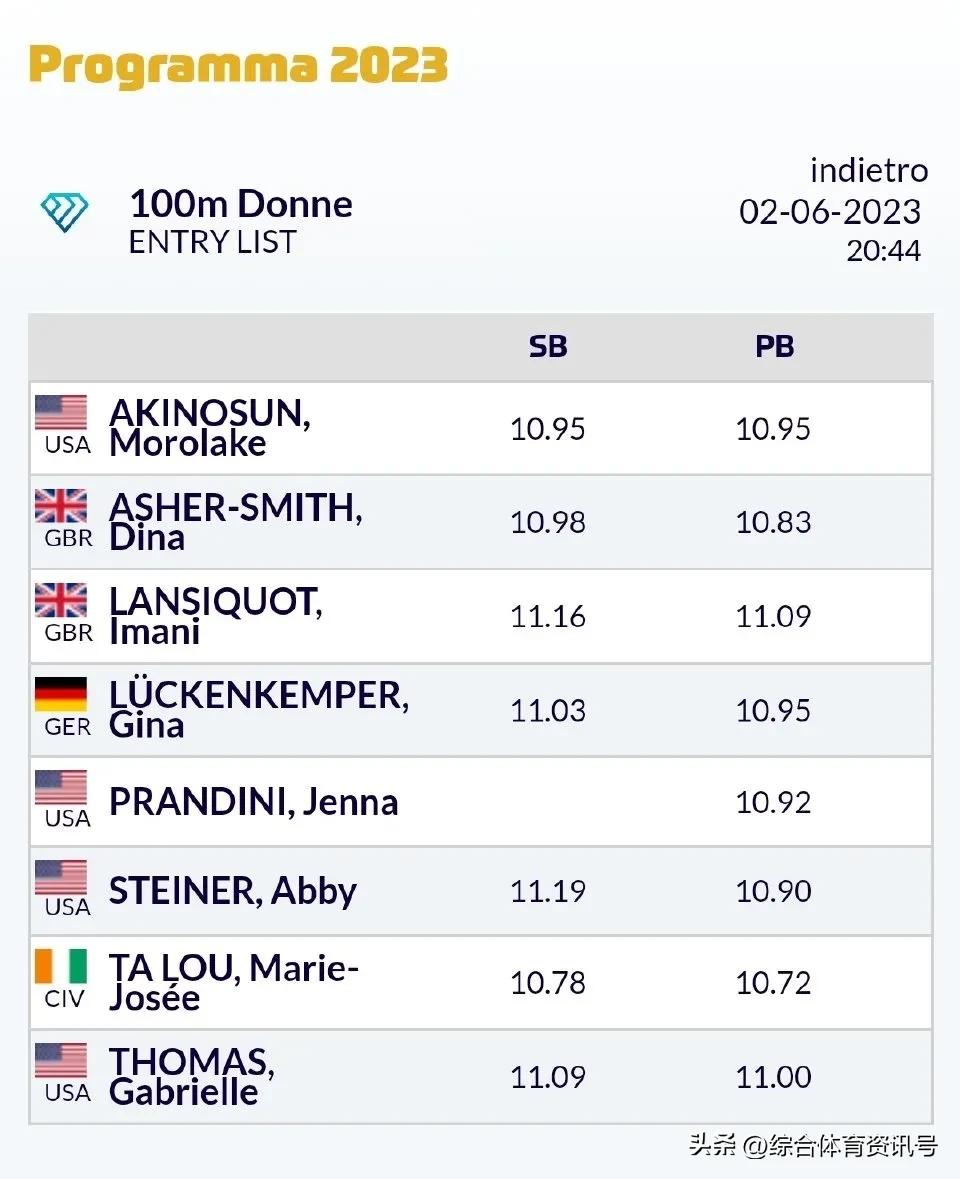Click the USA flag beside Prandini
The image size is (960, 1179).
tap(61, 788)
